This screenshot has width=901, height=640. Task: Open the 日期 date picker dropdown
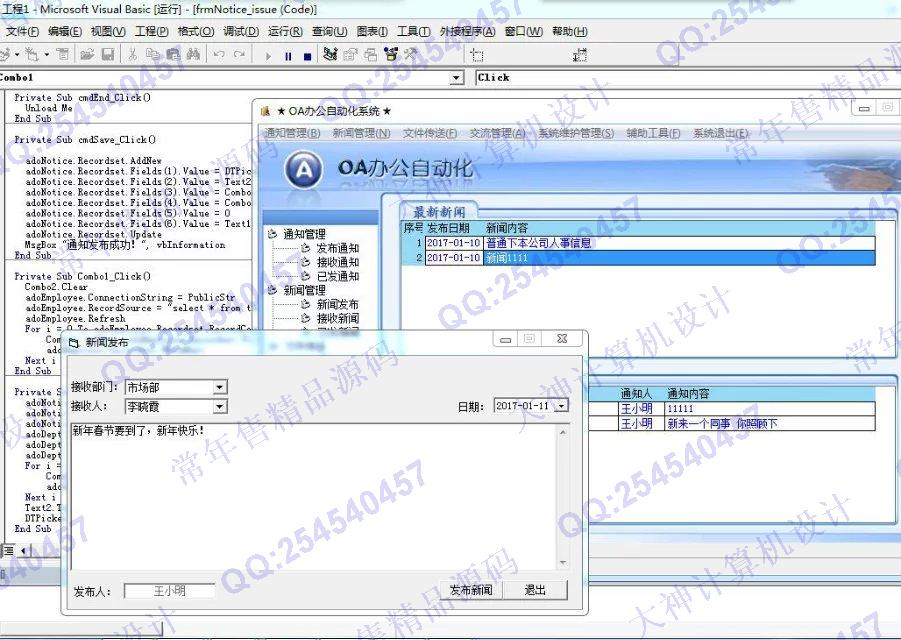point(561,406)
